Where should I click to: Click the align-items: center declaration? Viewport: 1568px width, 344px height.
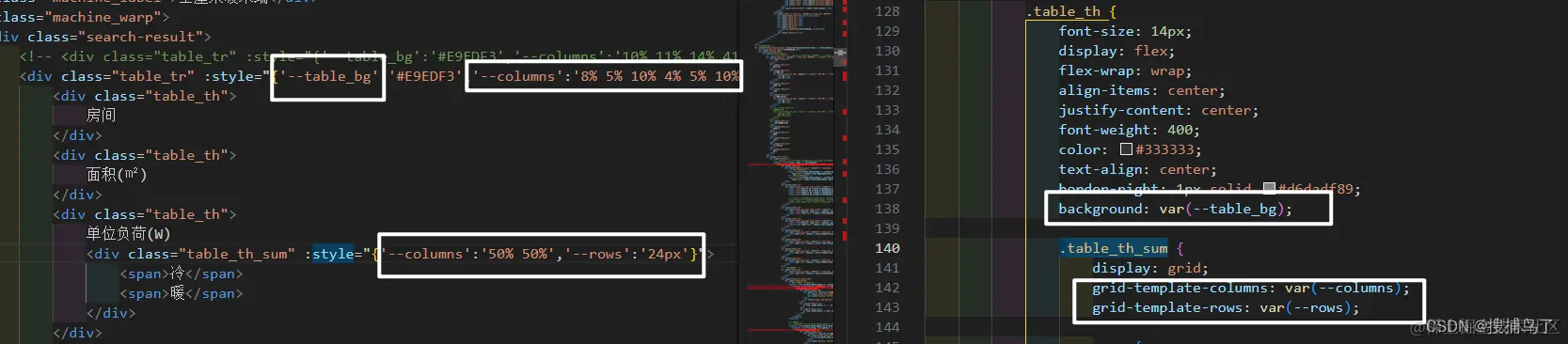tap(1142, 90)
